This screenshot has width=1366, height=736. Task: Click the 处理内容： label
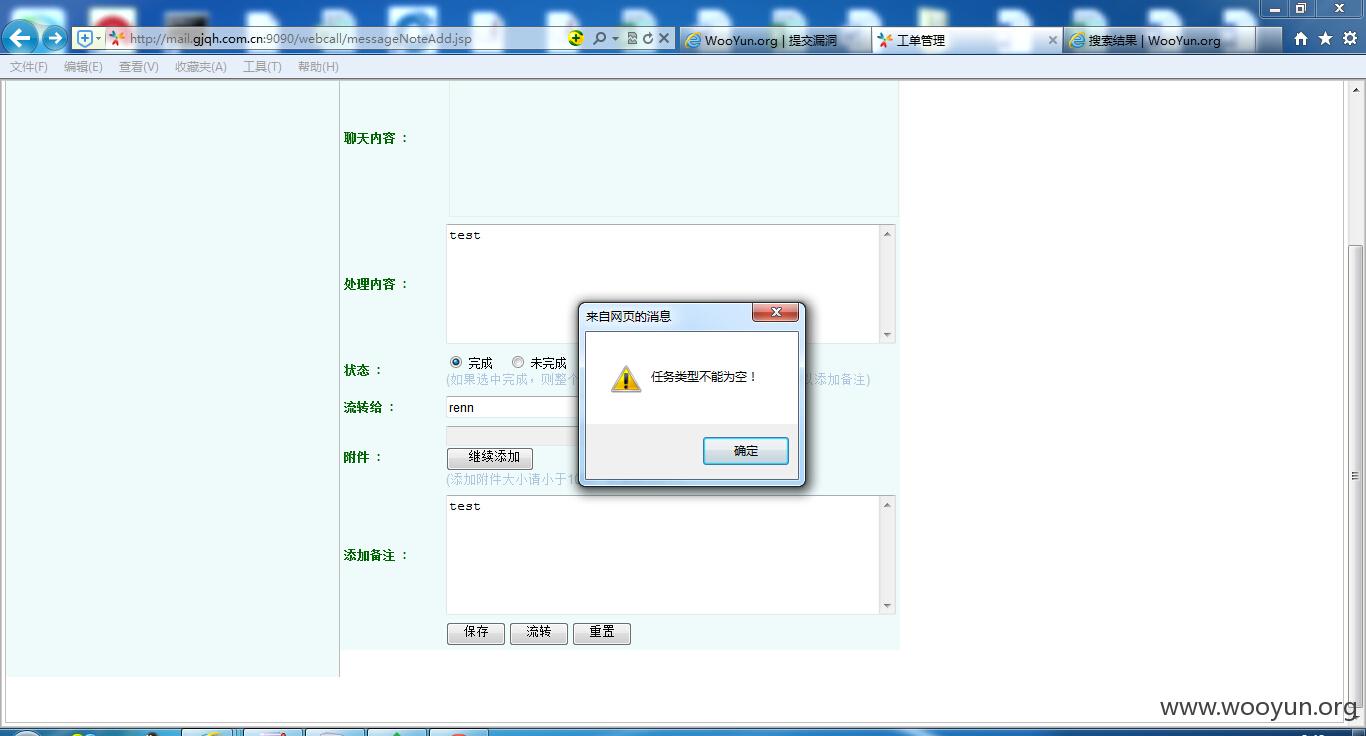[376, 284]
